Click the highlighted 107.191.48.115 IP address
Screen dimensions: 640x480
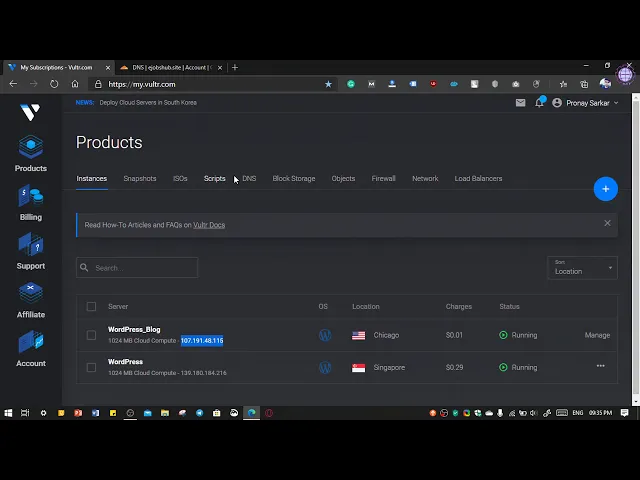(202, 340)
